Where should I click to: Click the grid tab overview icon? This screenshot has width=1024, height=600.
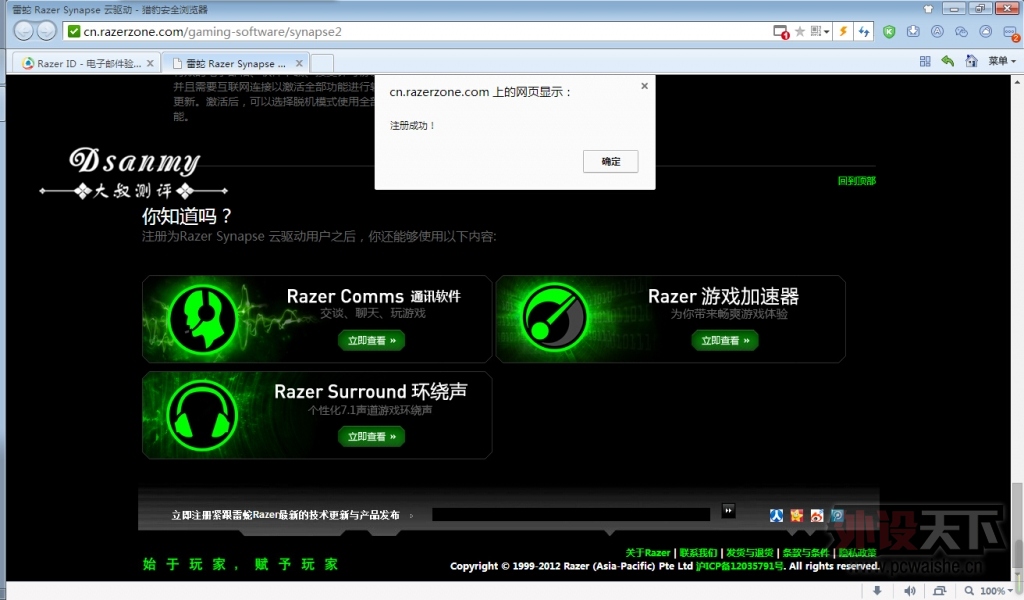925,61
